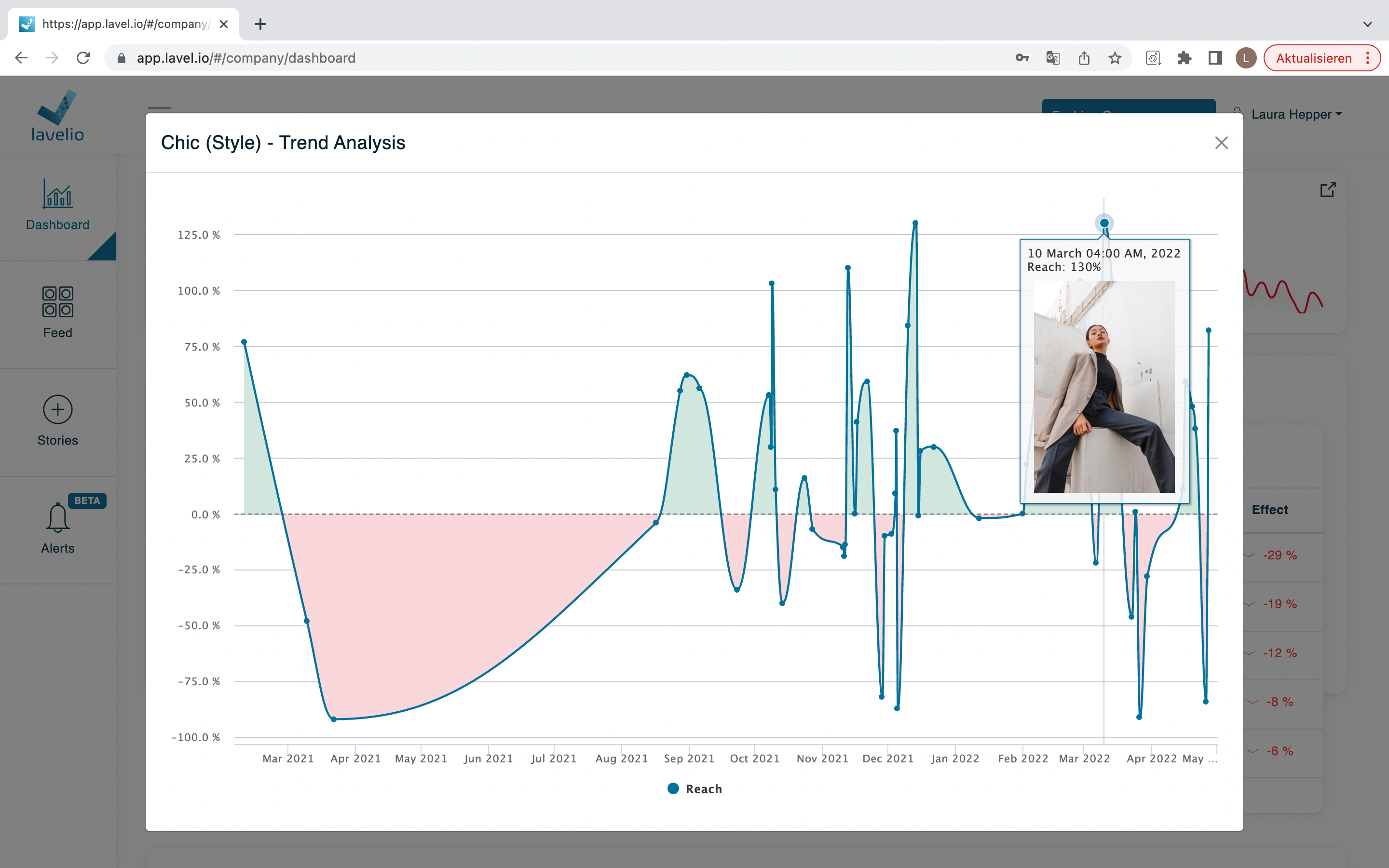Open external link icon on card
Screen dimensions: 1389x868
tap(1328, 190)
